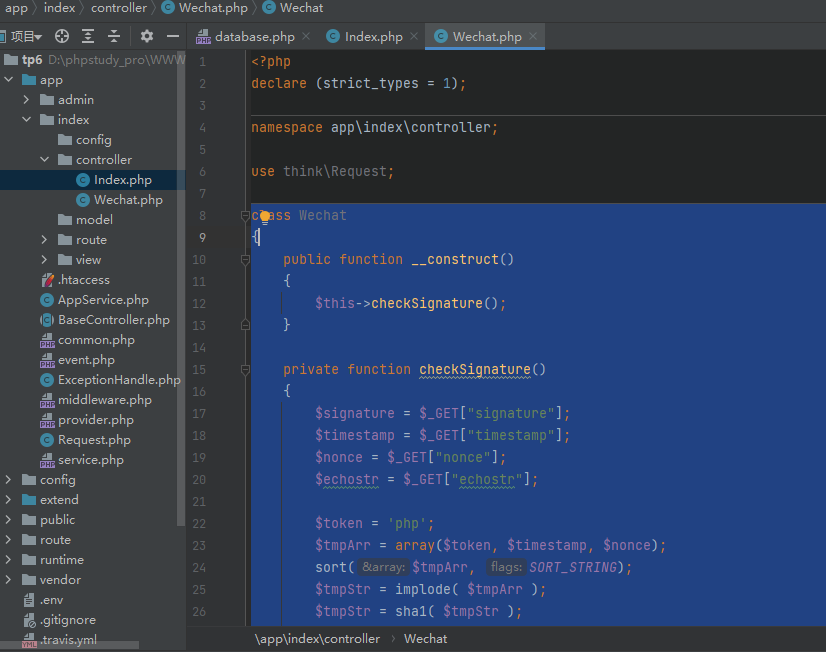
Task: Click the collapse all icon in project toolbar
Action: 114,36
